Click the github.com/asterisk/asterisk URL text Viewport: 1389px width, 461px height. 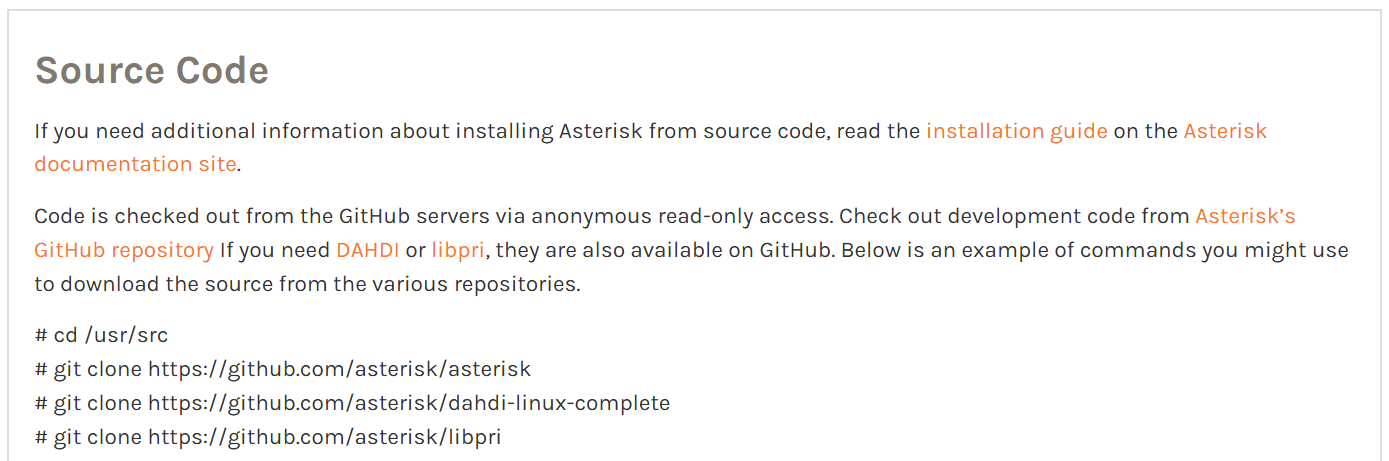[x=339, y=369]
